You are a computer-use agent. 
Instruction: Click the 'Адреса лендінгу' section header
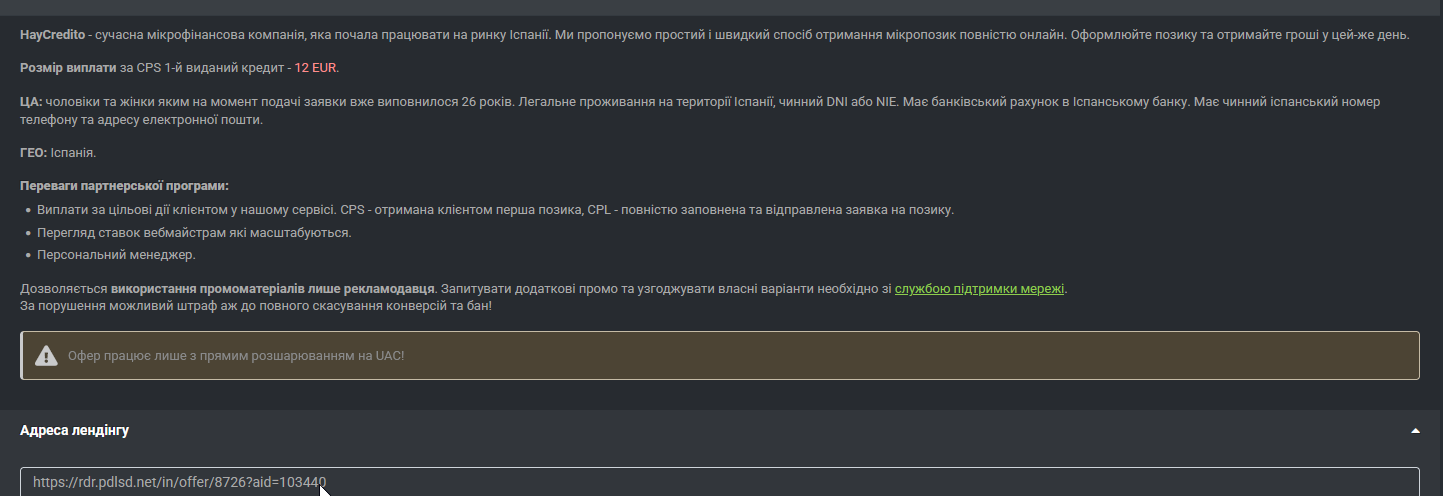pyautogui.click(x=74, y=430)
